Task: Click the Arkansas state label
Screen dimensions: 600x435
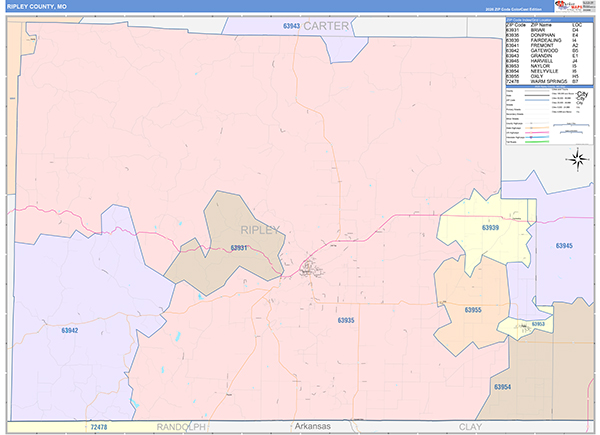Action: (x=313, y=426)
